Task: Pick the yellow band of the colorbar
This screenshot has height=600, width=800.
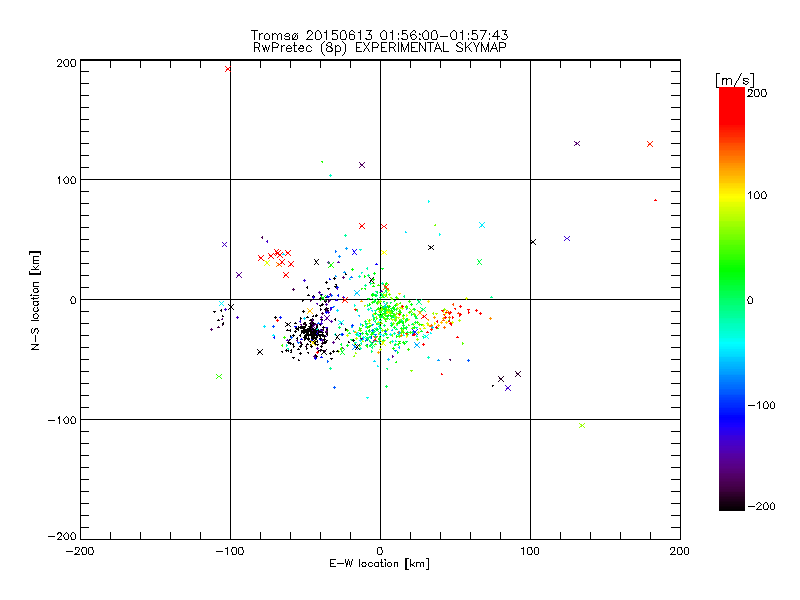Action: point(732,195)
